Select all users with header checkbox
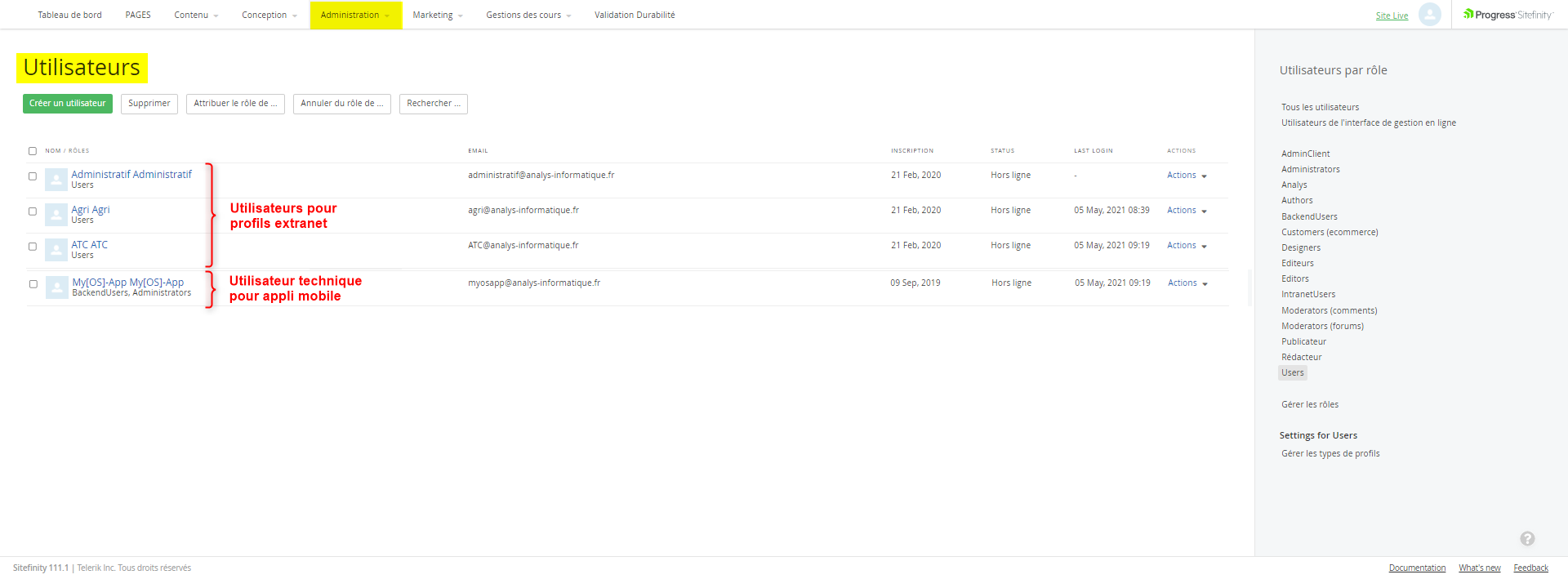The image size is (1568, 579). (x=33, y=151)
